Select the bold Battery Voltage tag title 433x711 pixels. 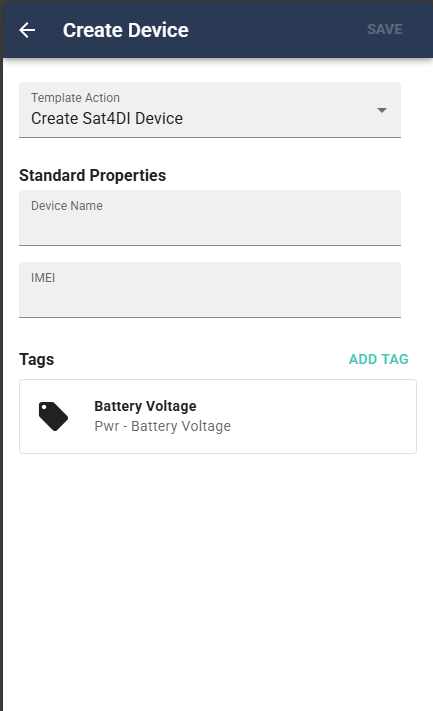pyautogui.click(x=145, y=406)
